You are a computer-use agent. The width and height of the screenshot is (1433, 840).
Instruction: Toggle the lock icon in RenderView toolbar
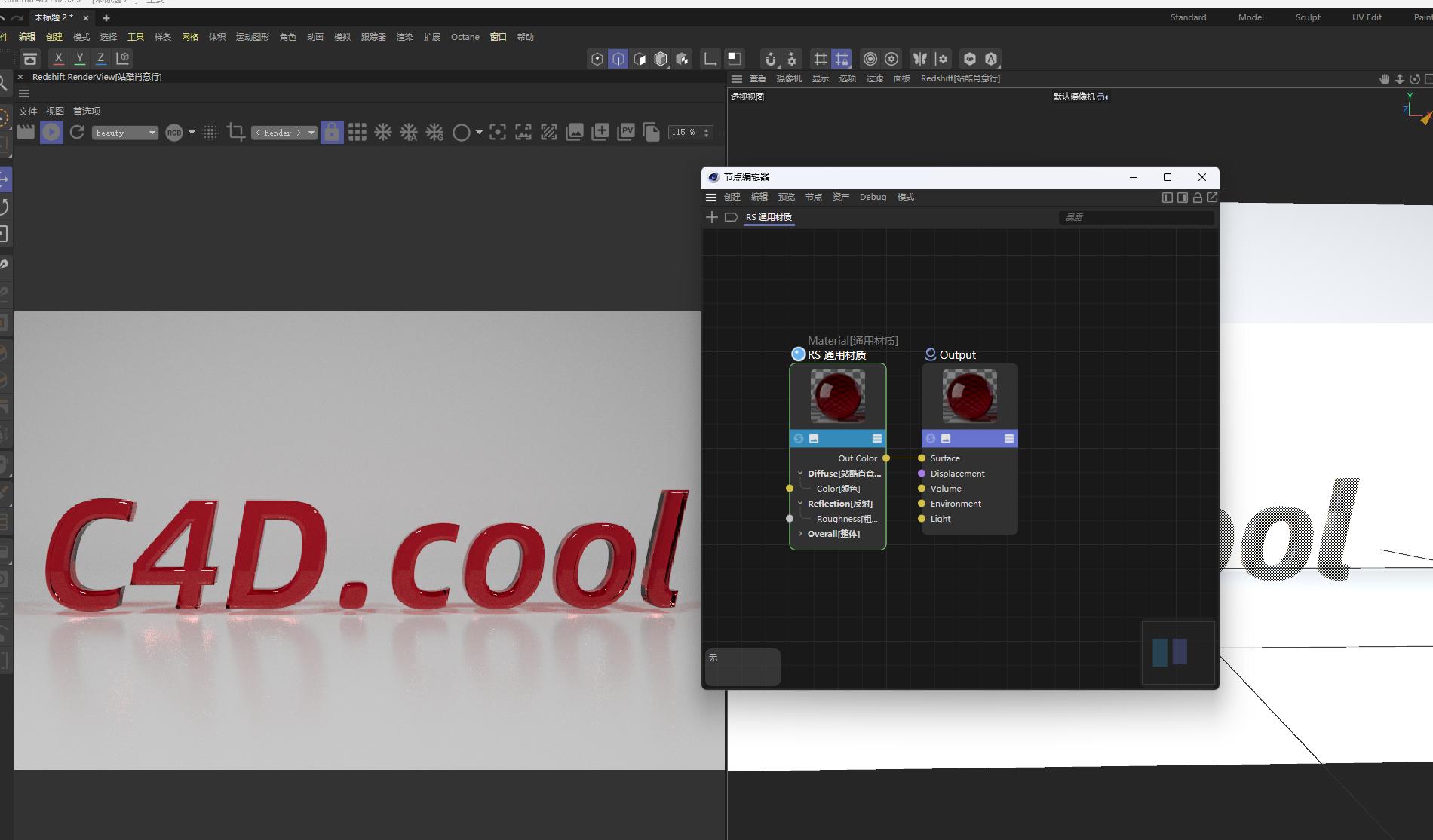332,133
